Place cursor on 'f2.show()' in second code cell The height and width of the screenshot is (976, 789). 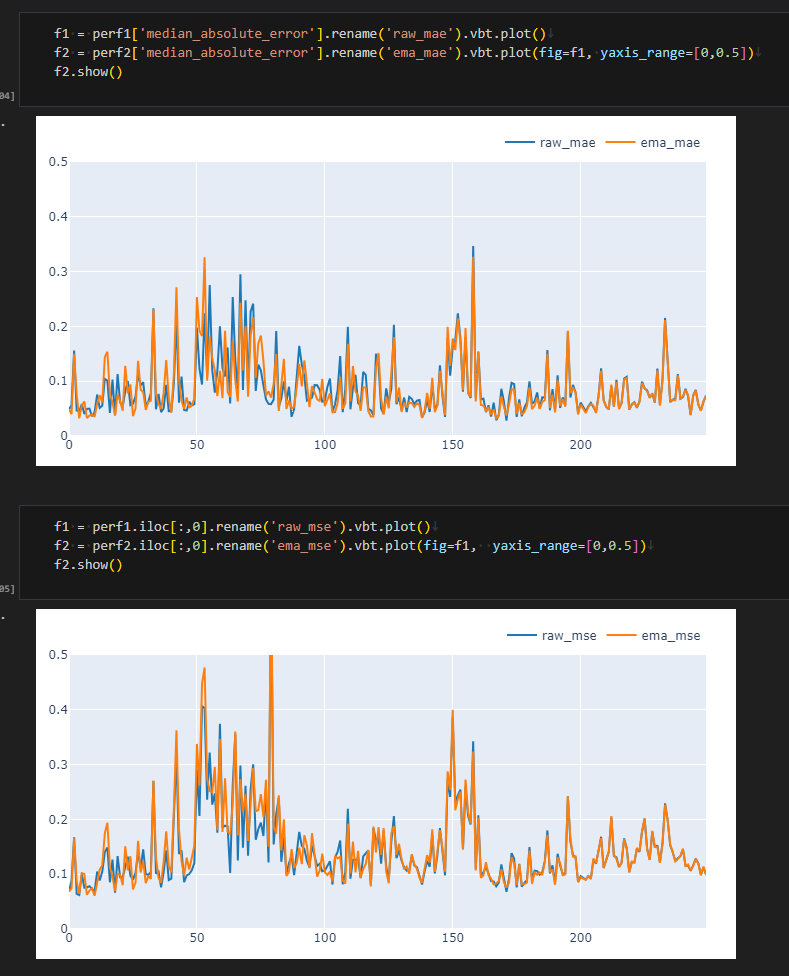[x=88, y=565]
